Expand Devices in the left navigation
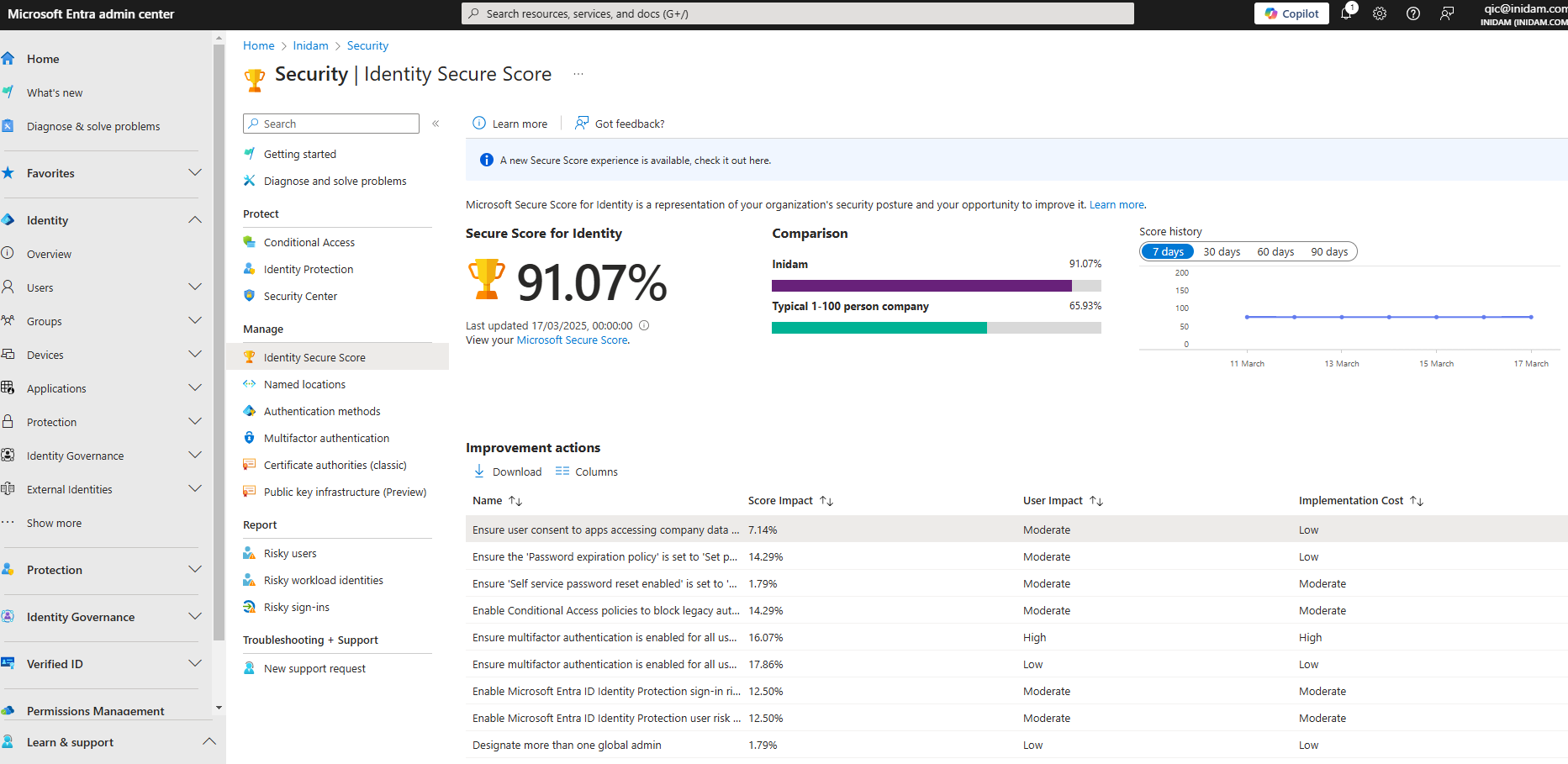Viewport: 1568px width, 764px height. pyautogui.click(x=195, y=354)
